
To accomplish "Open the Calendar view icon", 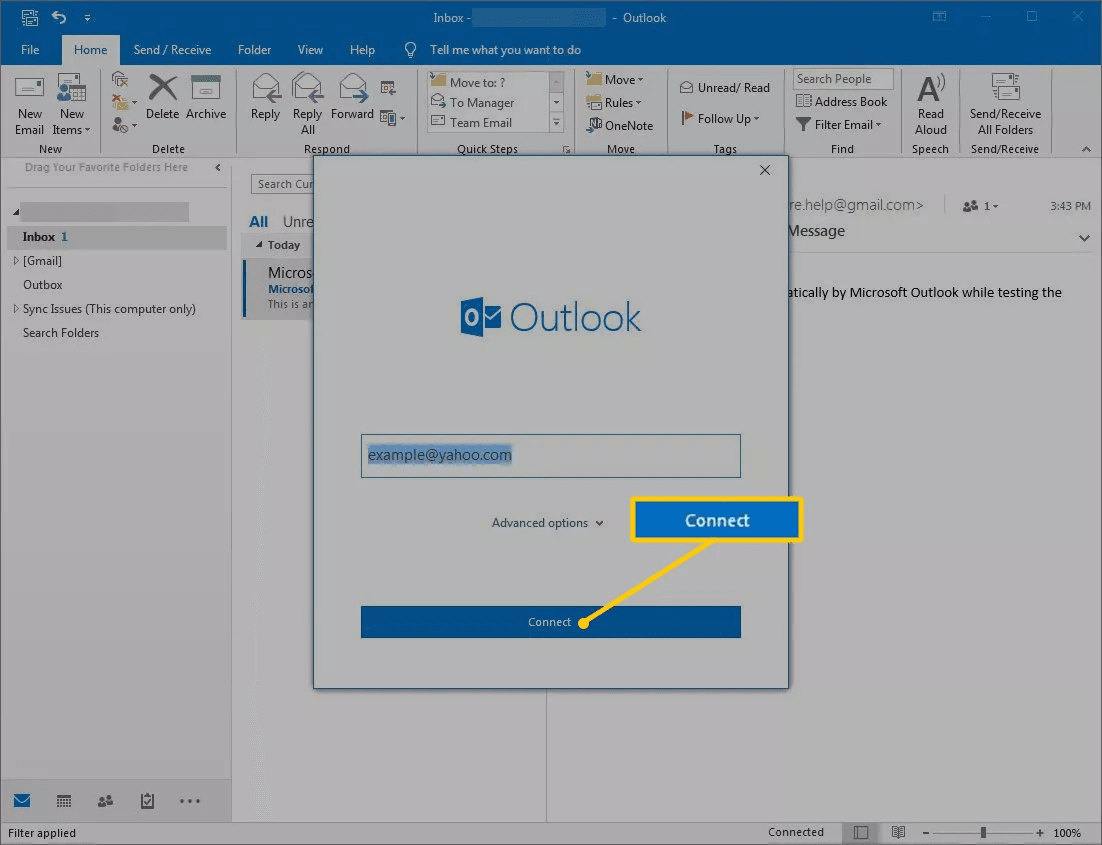I will pyautogui.click(x=64, y=801).
